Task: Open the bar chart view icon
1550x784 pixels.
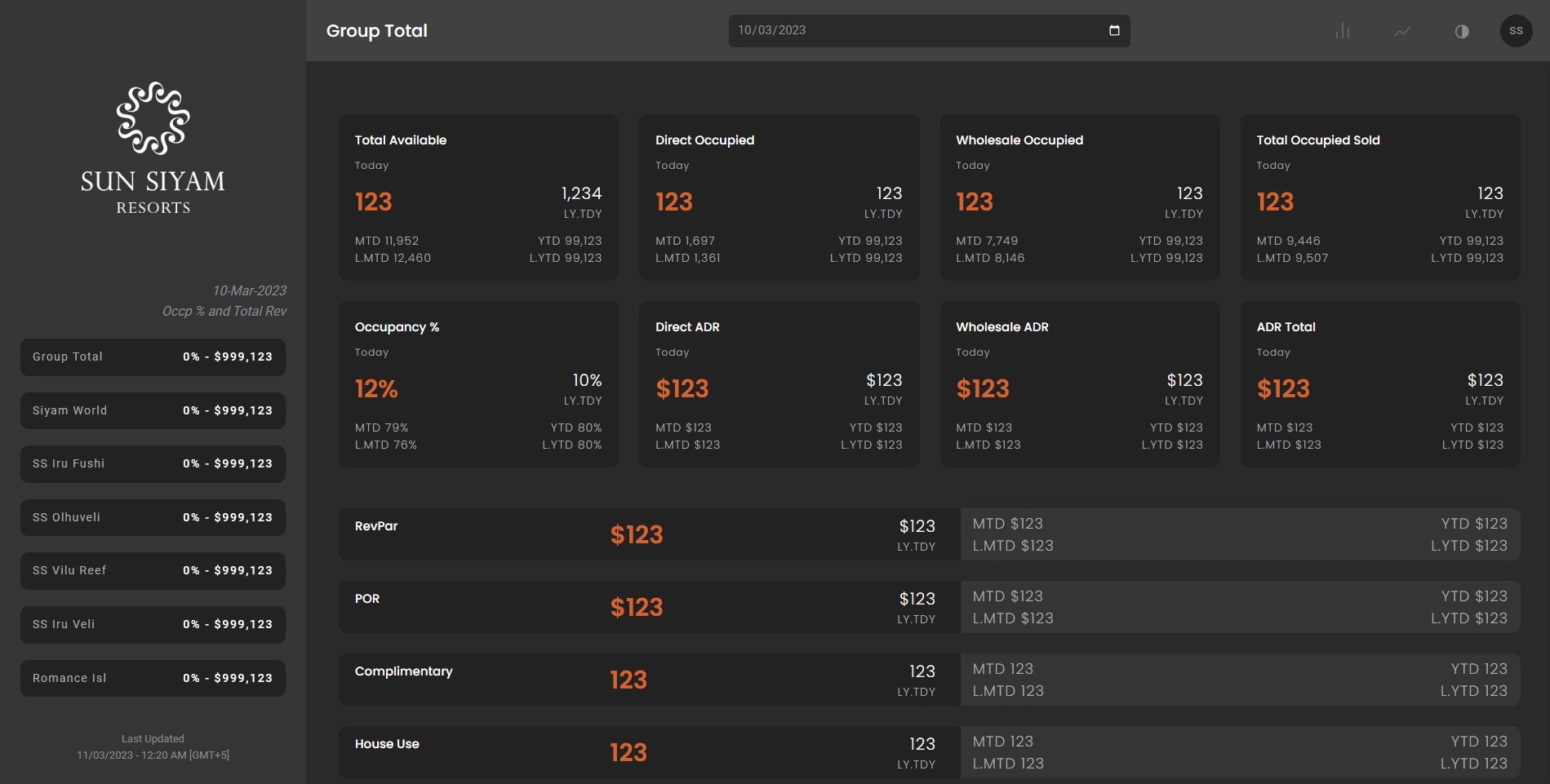Action: (x=1343, y=31)
